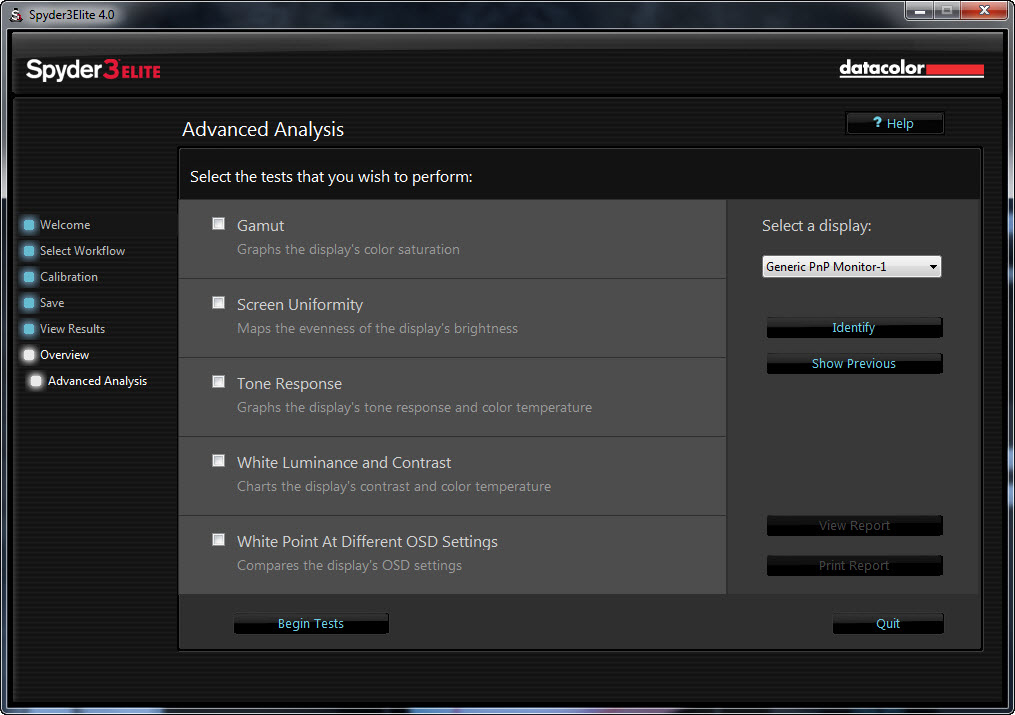Screen dimensions: 1015x715
Task: Check the Screen Uniformity test box
Action: click(219, 303)
